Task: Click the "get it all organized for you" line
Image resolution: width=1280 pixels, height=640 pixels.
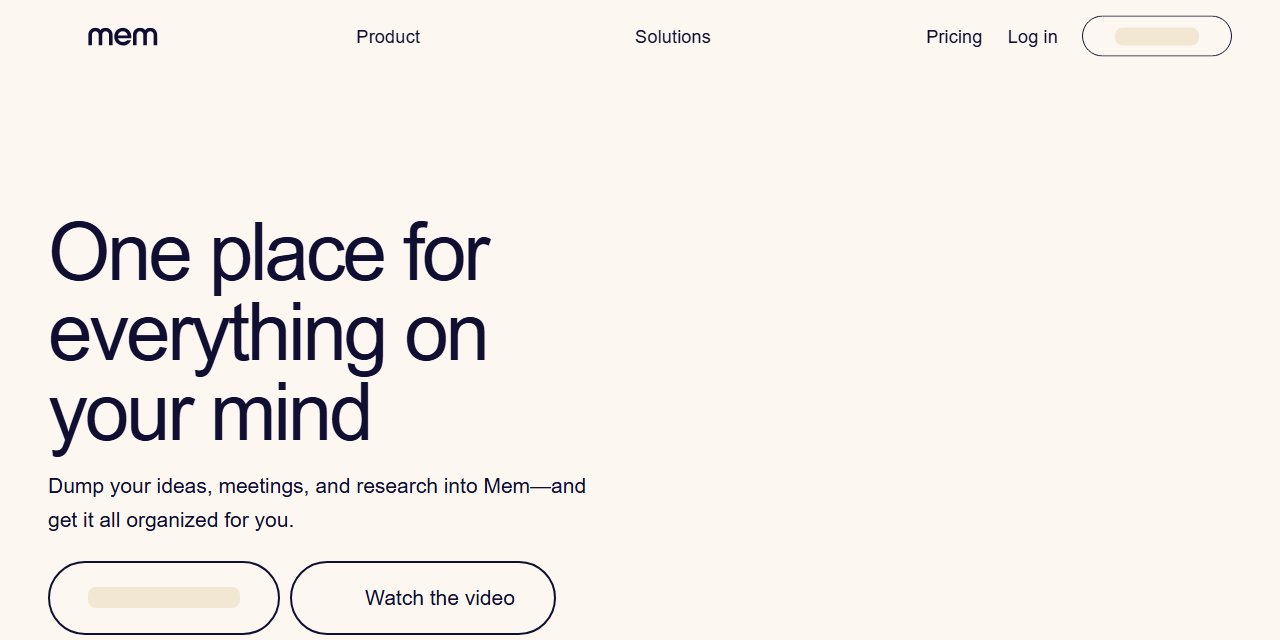Action: point(171,521)
